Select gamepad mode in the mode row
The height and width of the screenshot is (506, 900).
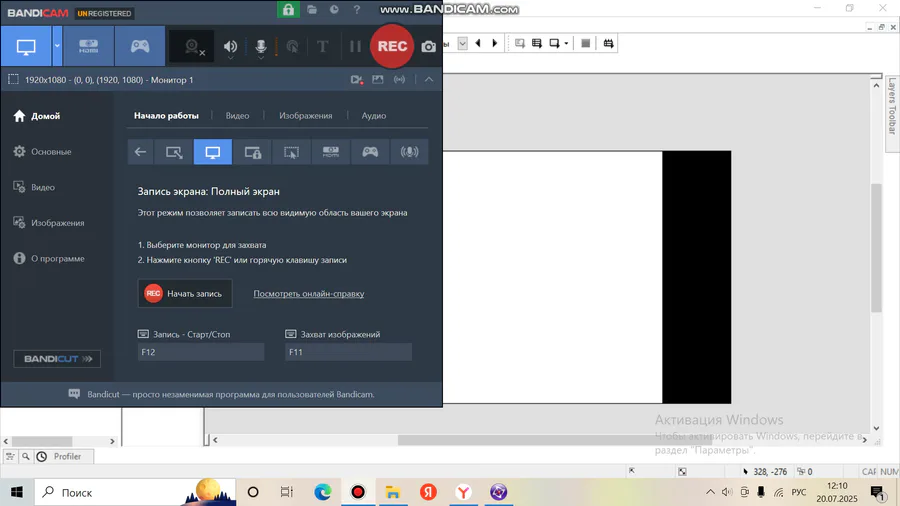pyautogui.click(x=370, y=152)
